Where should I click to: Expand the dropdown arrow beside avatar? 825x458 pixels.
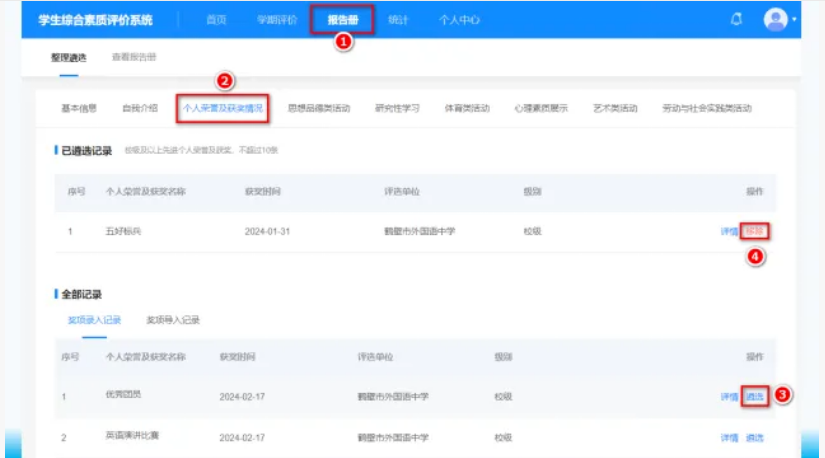(794, 20)
